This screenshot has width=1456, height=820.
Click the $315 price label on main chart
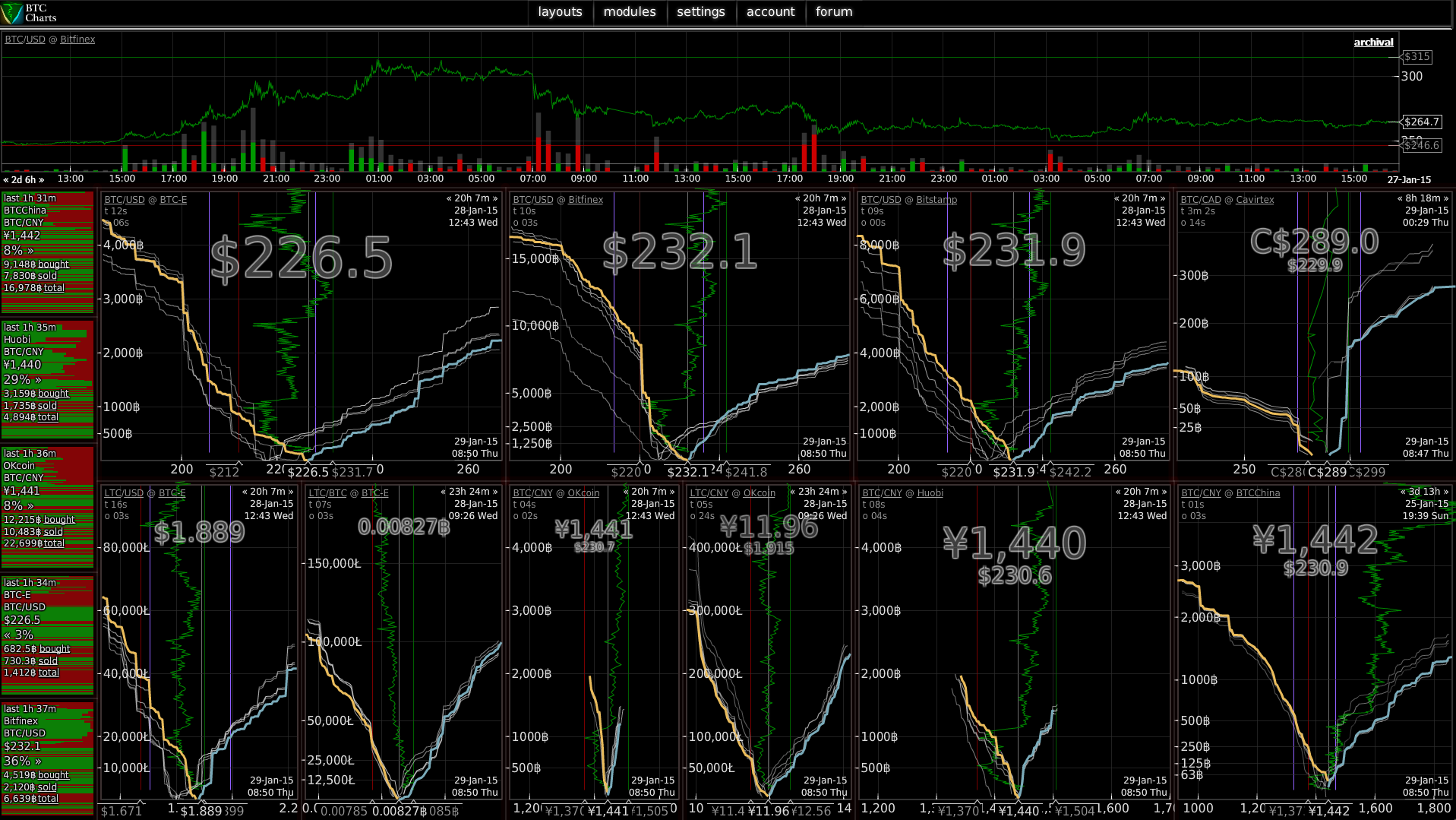[x=1417, y=57]
